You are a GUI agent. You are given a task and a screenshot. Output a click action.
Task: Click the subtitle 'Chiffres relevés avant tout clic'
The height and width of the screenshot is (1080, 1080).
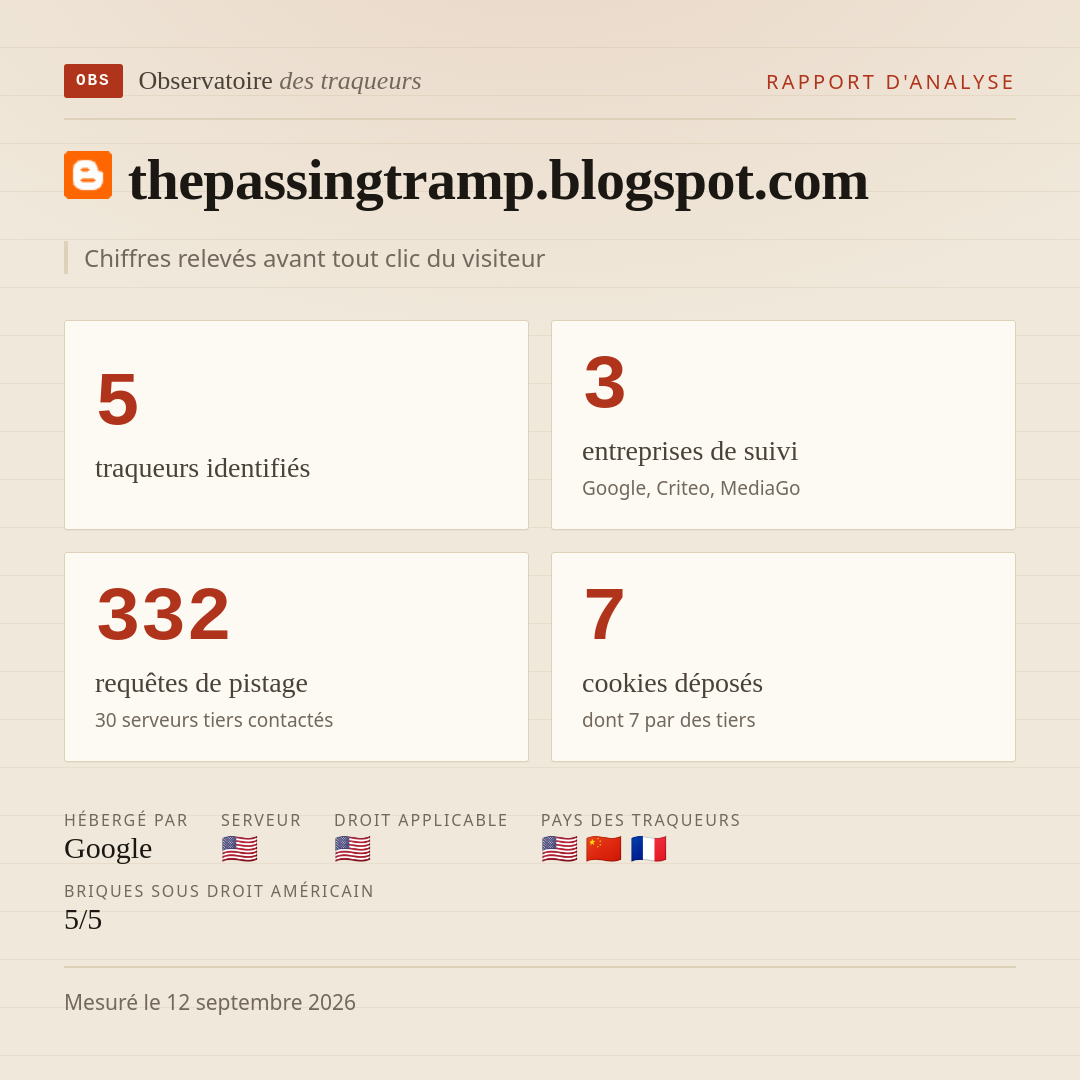click(314, 259)
